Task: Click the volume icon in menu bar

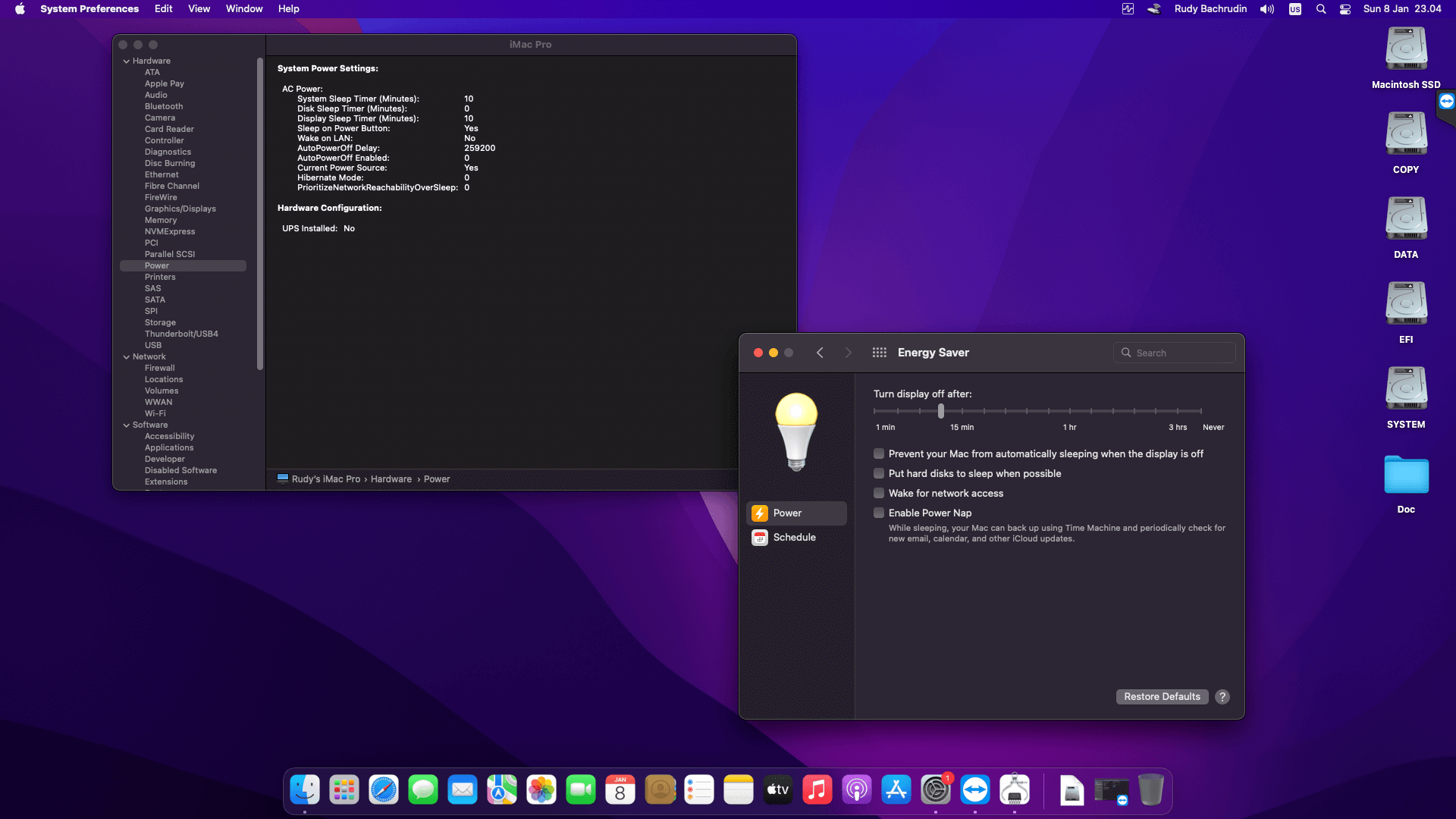Action: (1267, 9)
